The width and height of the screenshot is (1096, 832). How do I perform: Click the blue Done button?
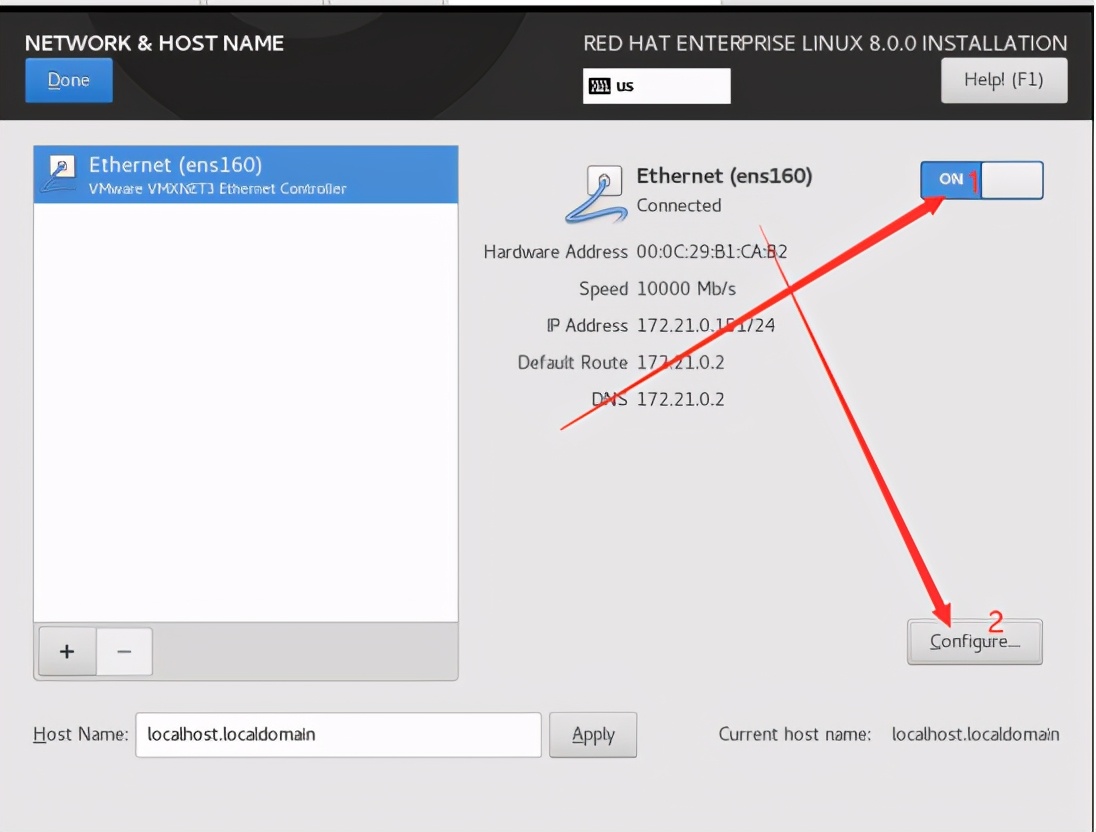click(x=68, y=80)
